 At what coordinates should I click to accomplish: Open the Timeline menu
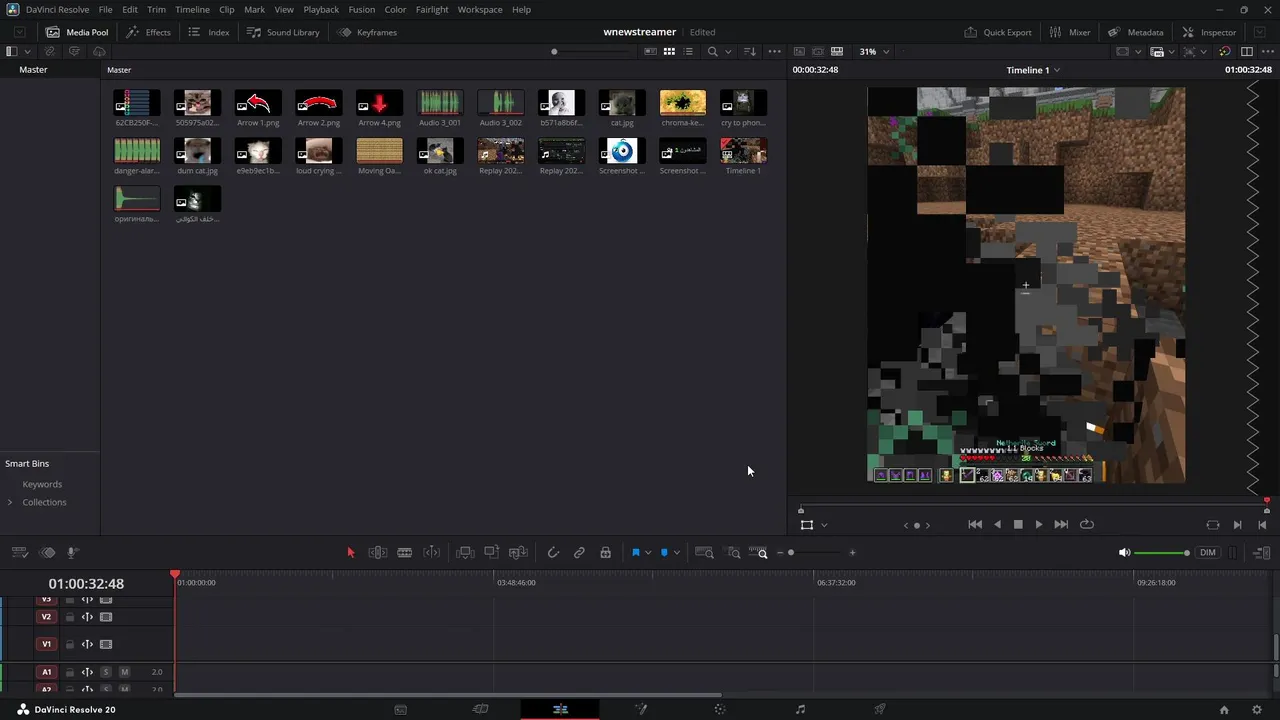point(192,9)
